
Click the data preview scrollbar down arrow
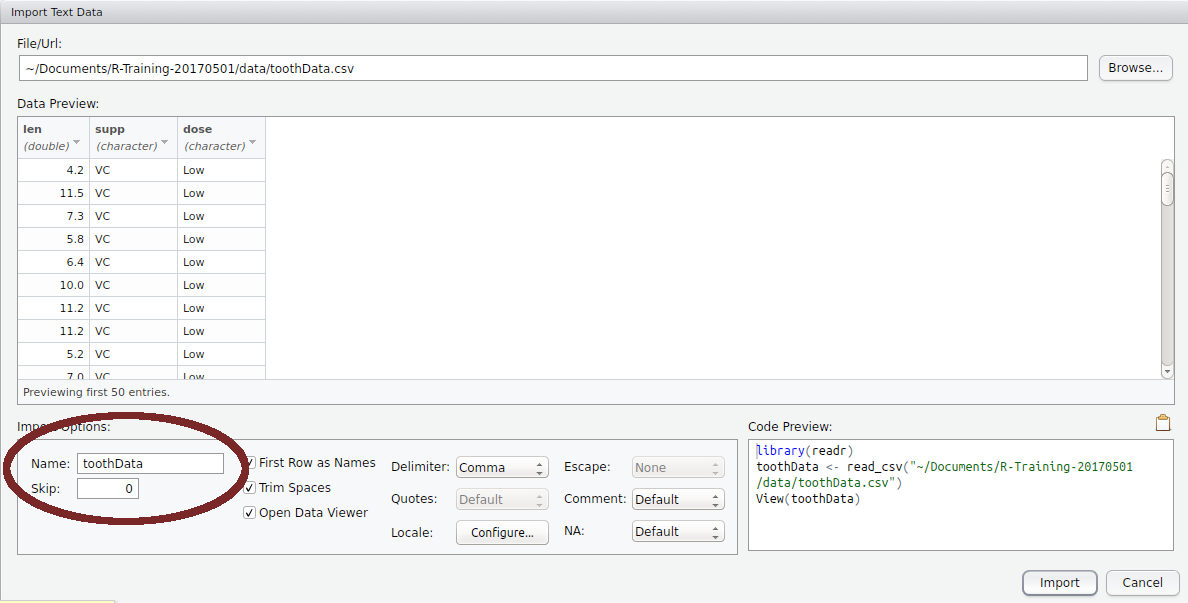[x=1167, y=371]
